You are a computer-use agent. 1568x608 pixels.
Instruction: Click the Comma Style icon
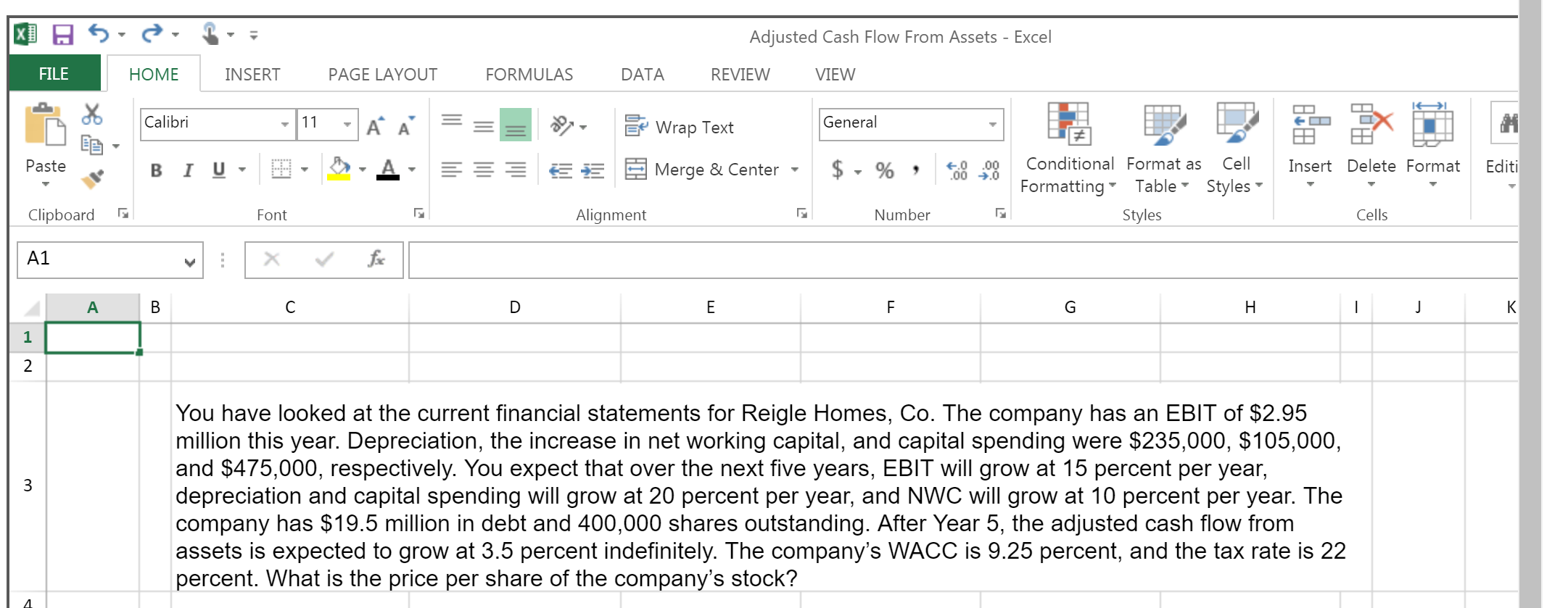(x=916, y=169)
